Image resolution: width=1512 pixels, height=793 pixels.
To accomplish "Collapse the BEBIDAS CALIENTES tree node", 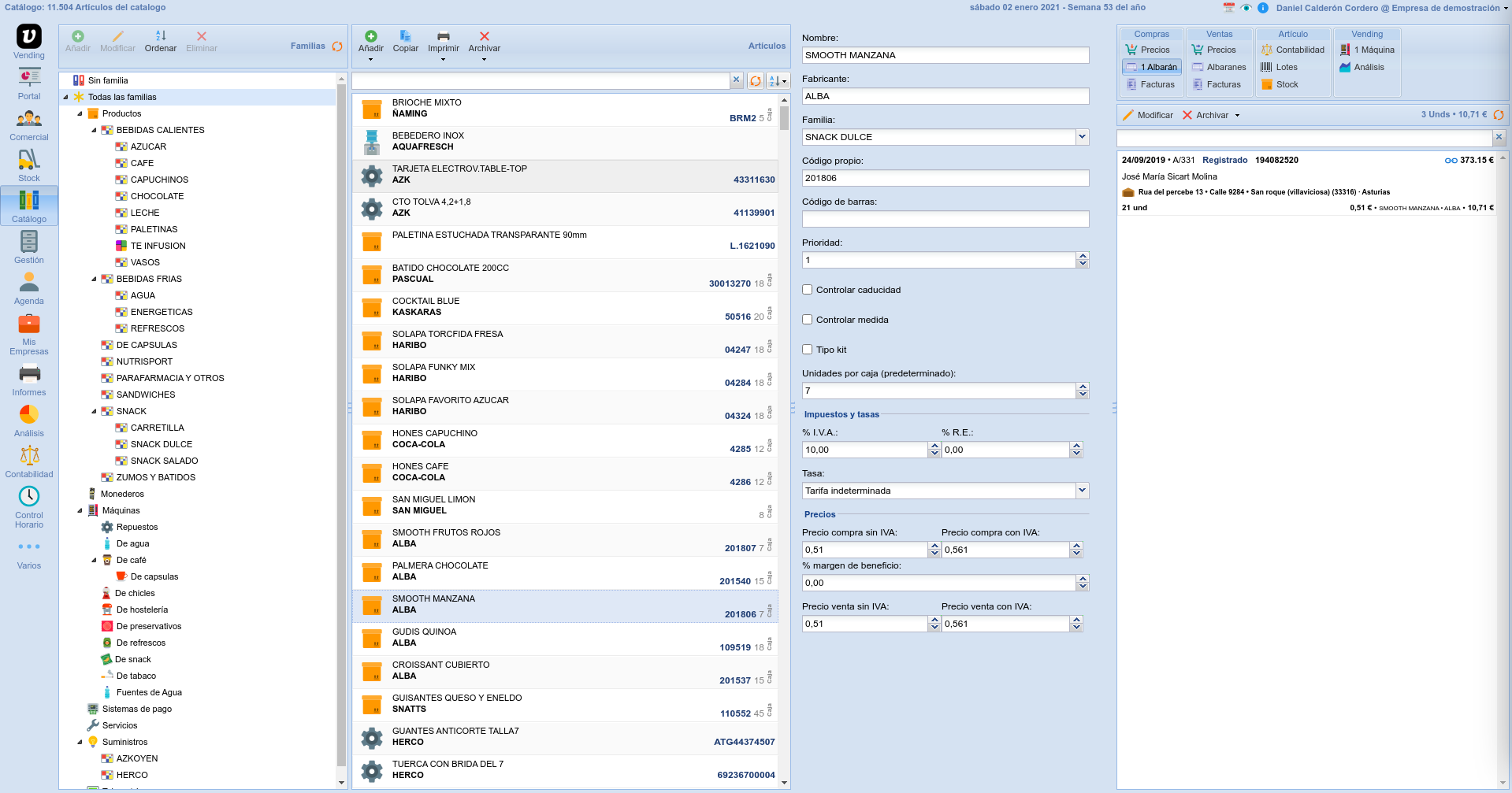I will click(x=94, y=131).
